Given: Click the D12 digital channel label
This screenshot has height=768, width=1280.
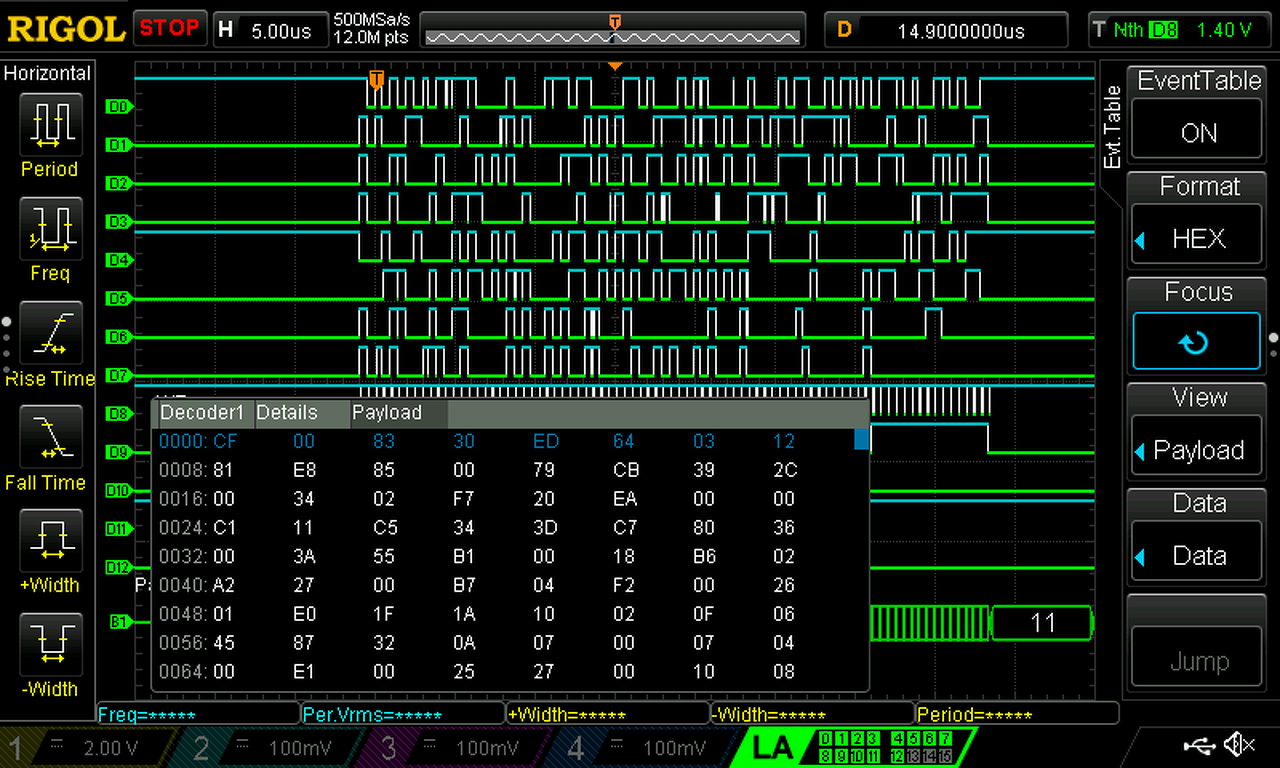Looking at the screenshot, I should point(118,567).
